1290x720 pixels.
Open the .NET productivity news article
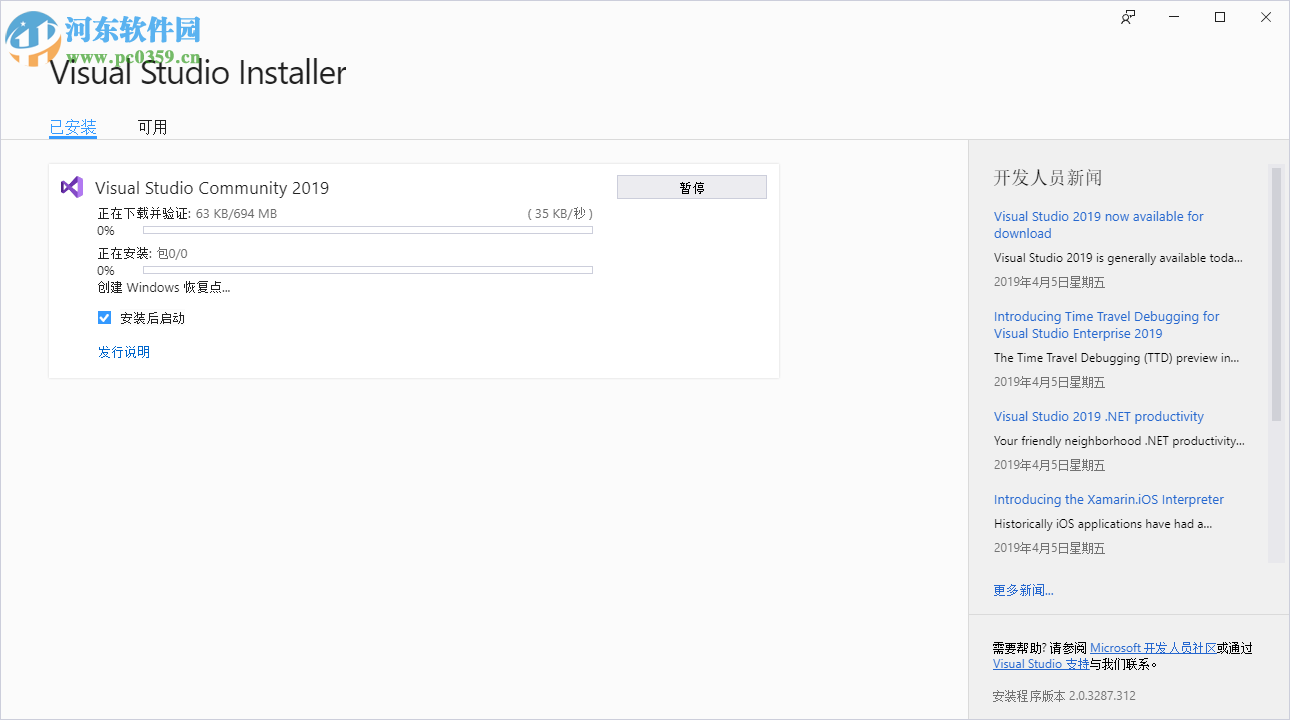point(1098,416)
